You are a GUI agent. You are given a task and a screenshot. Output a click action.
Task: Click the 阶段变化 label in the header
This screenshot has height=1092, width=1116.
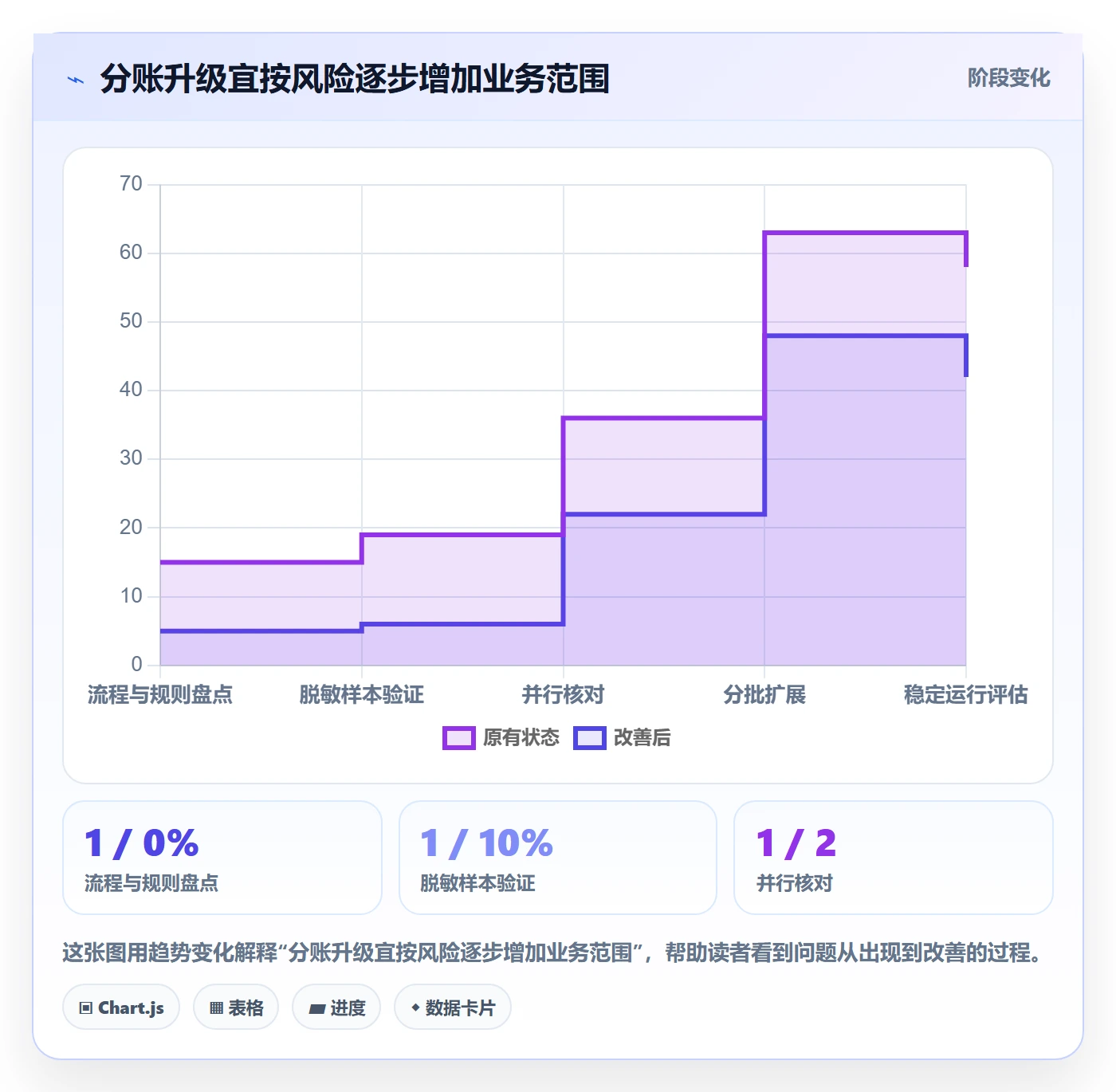(1008, 78)
